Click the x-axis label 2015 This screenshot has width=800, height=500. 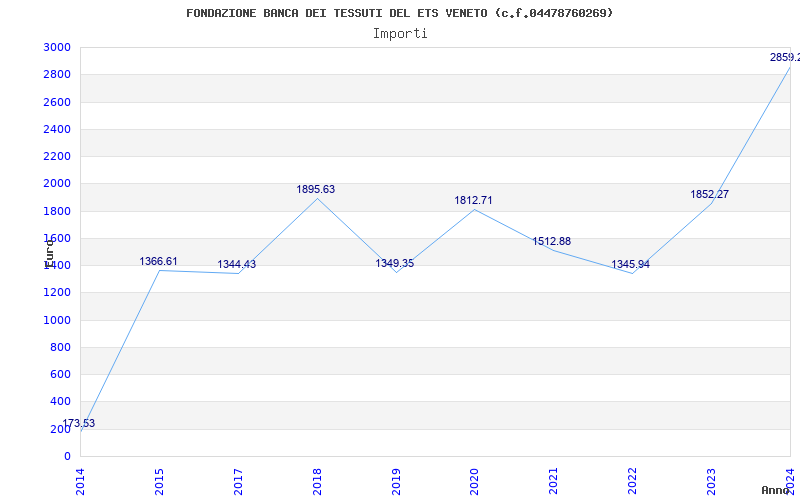(x=159, y=482)
